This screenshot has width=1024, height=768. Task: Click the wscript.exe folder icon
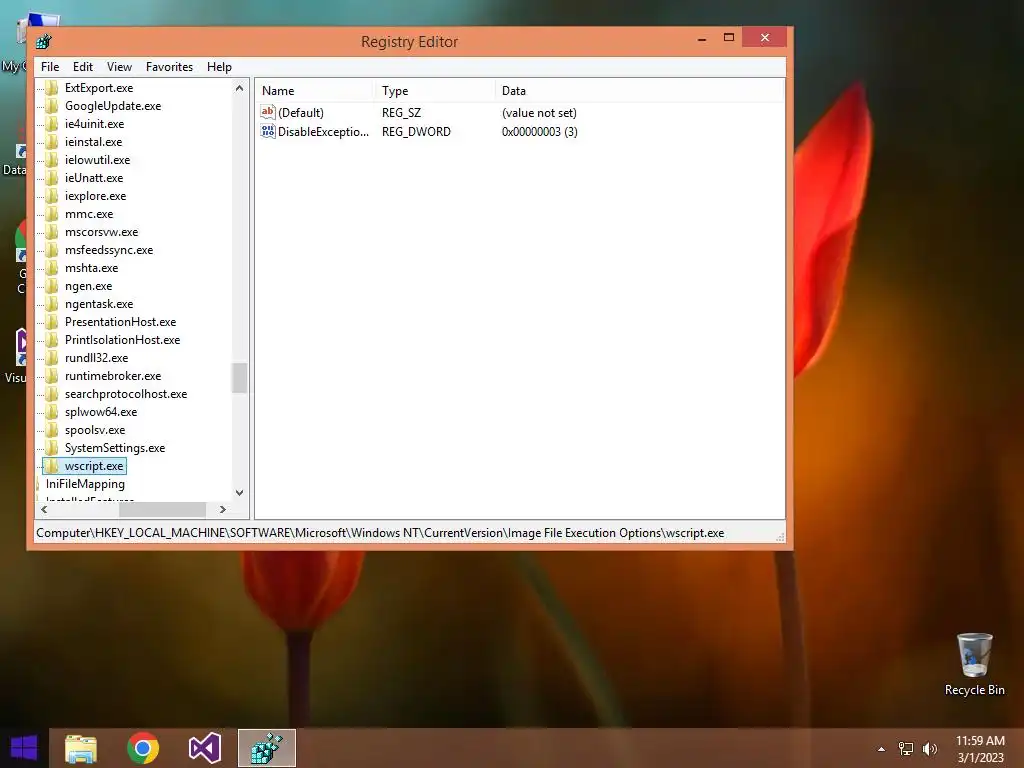point(52,466)
